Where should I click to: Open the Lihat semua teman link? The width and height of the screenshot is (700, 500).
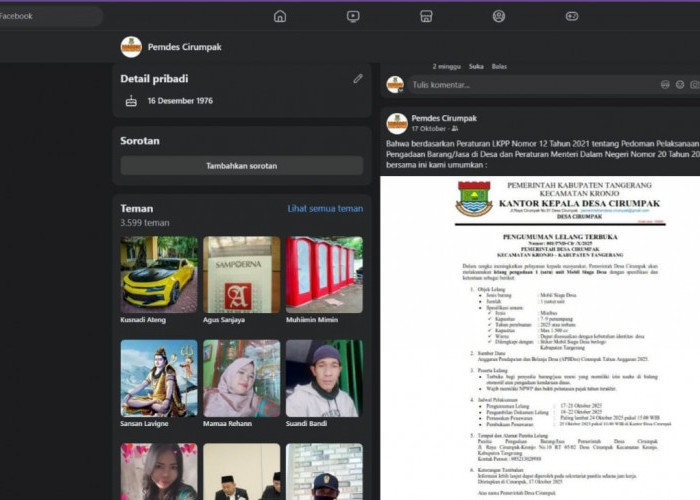[x=325, y=208]
